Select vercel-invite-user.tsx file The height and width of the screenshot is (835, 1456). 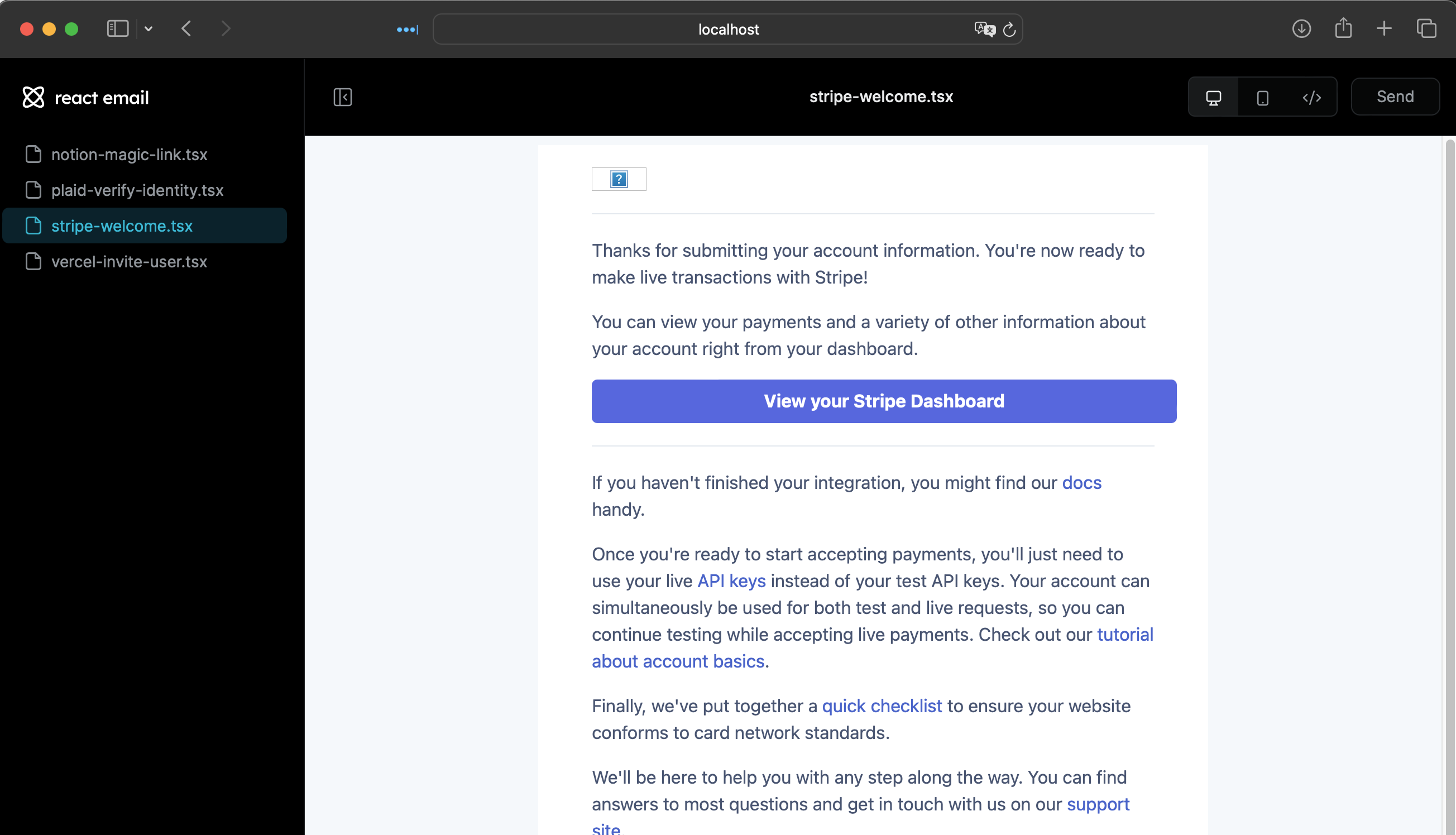(128, 261)
